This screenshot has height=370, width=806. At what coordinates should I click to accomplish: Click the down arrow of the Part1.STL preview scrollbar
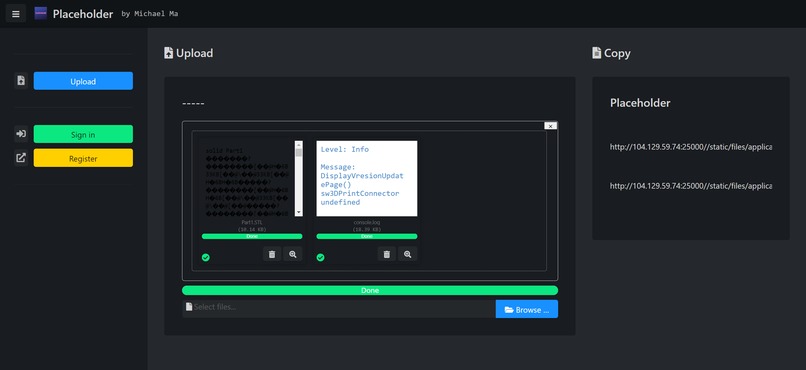pos(299,212)
